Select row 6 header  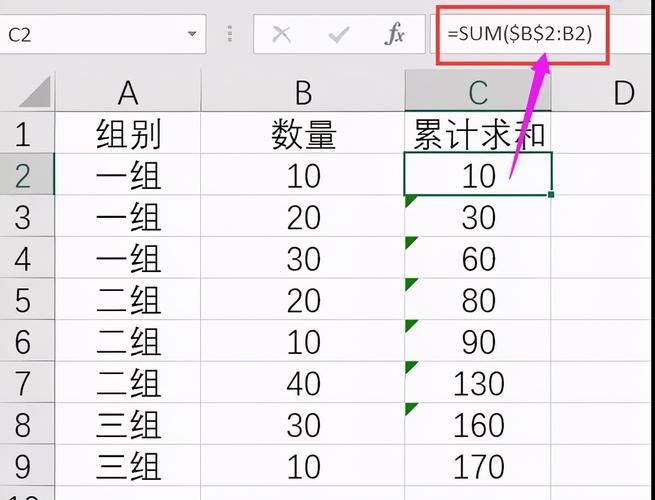tap(27, 340)
